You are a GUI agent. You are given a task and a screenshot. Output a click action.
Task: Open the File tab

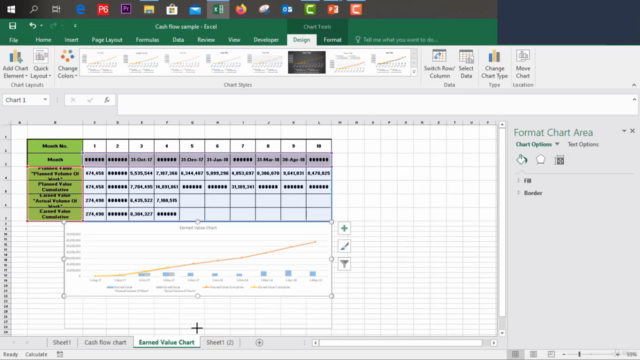[13, 40]
